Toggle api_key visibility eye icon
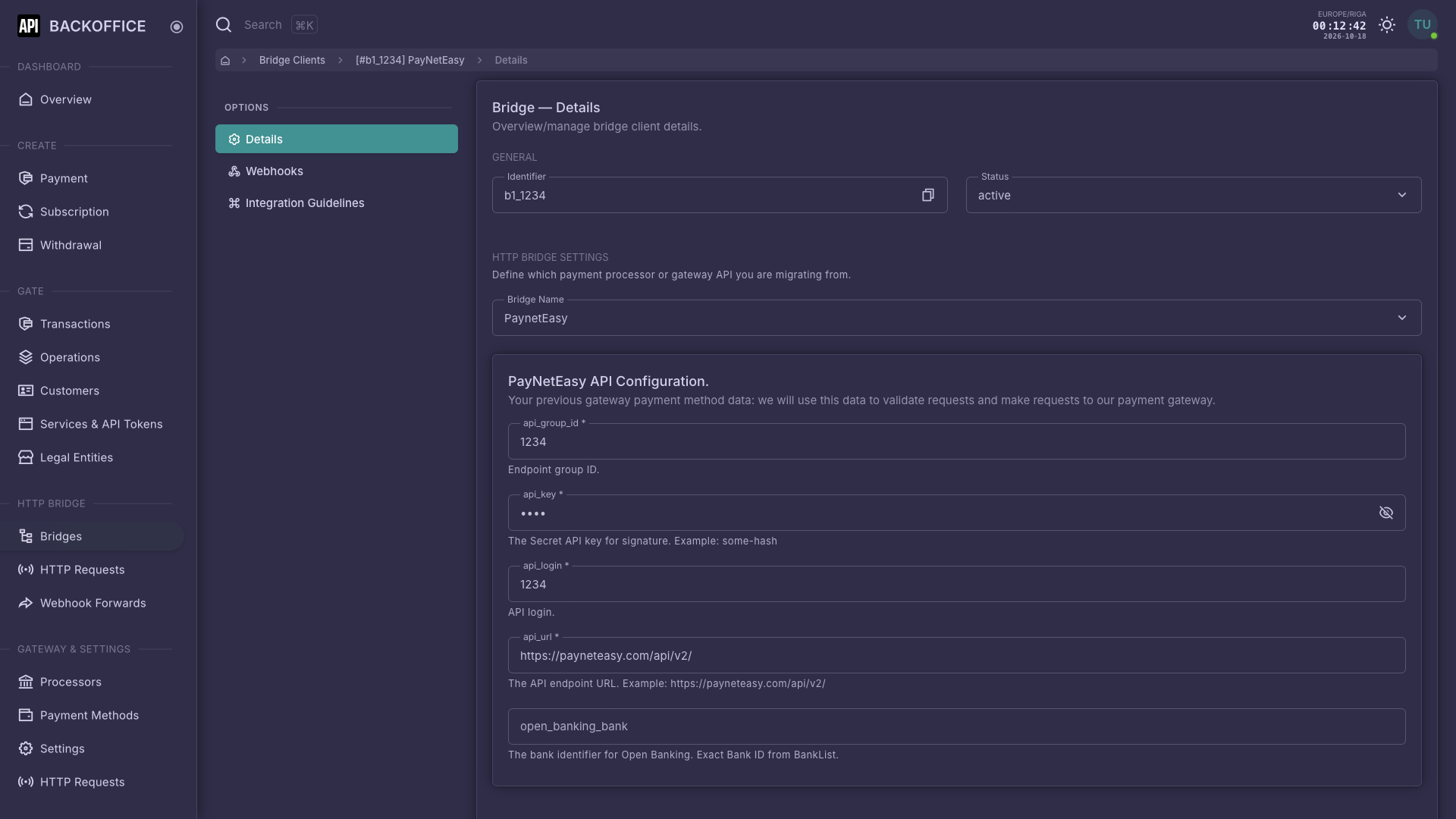 point(1386,513)
